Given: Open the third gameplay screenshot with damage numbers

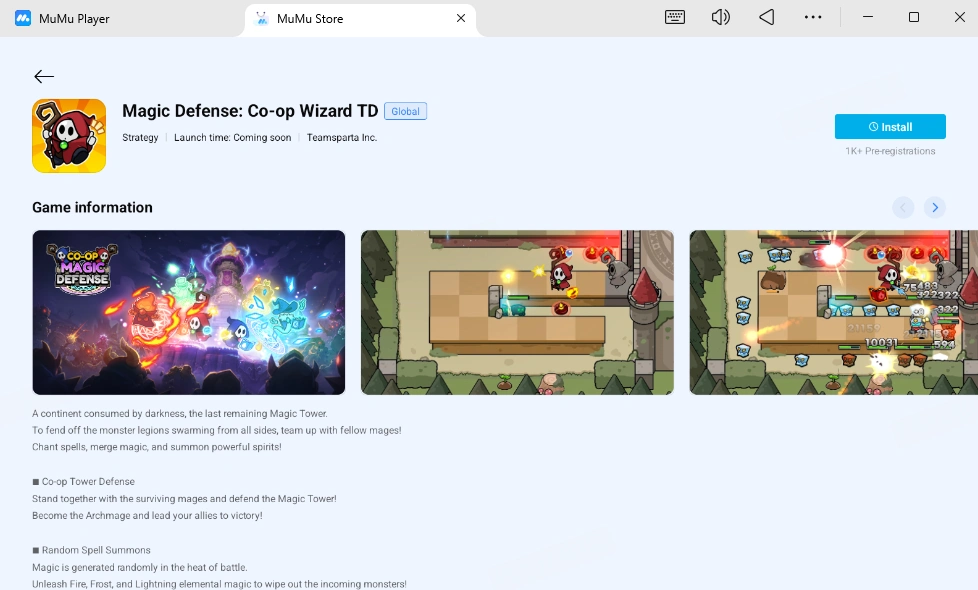Looking at the screenshot, I should [x=833, y=312].
